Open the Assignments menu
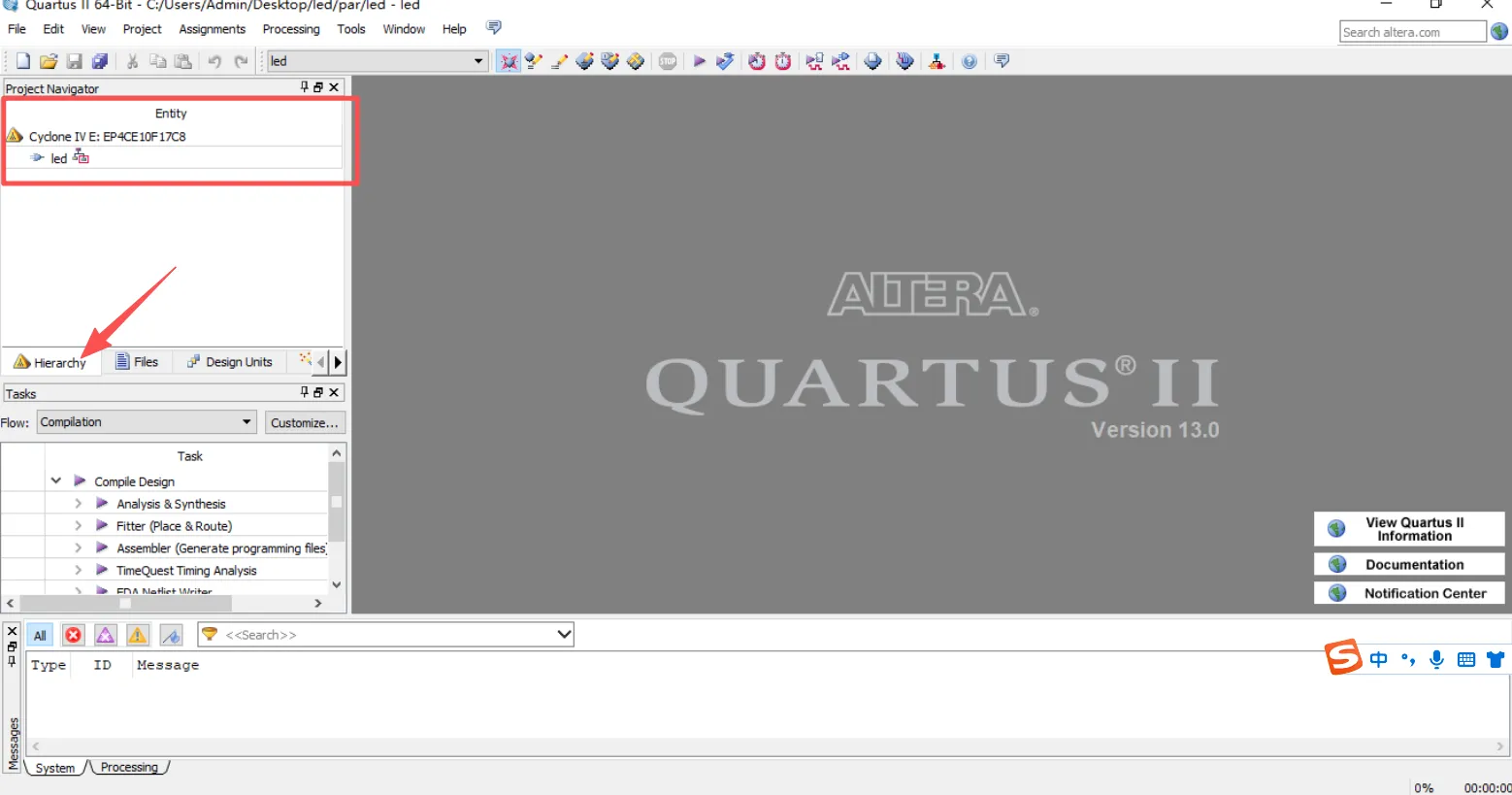 point(212,29)
